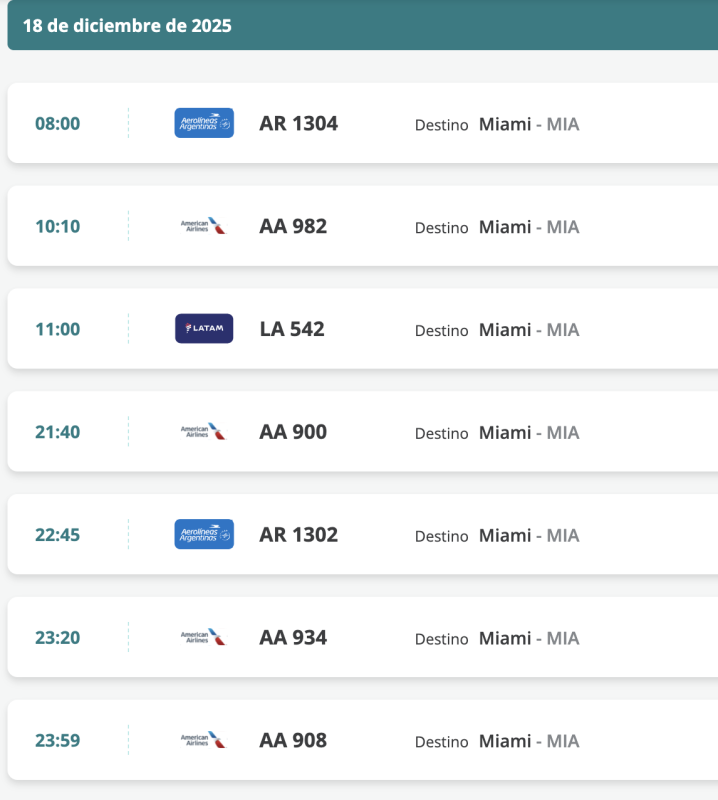Viewport: 718px width, 800px height.
Task: Click the Aerolíneas Argentinas logo for AR 1302
Action: (x=204, y=534)
